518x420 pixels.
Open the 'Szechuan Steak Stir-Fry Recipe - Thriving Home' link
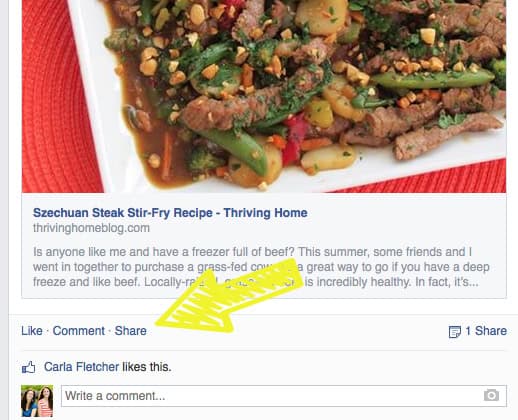coord(170,213)
